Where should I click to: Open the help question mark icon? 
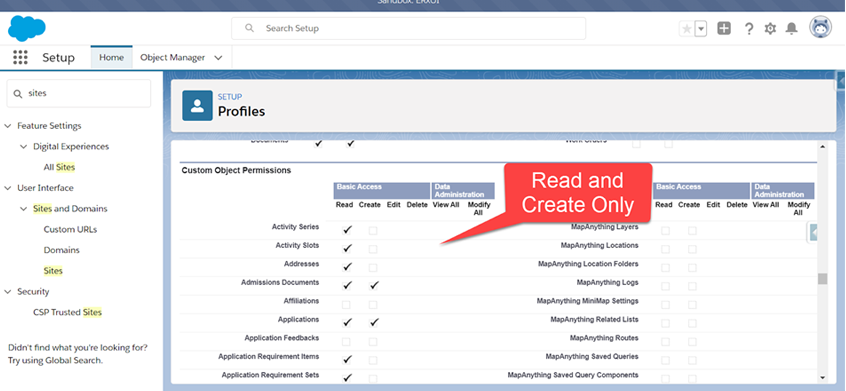coord(748,29)
